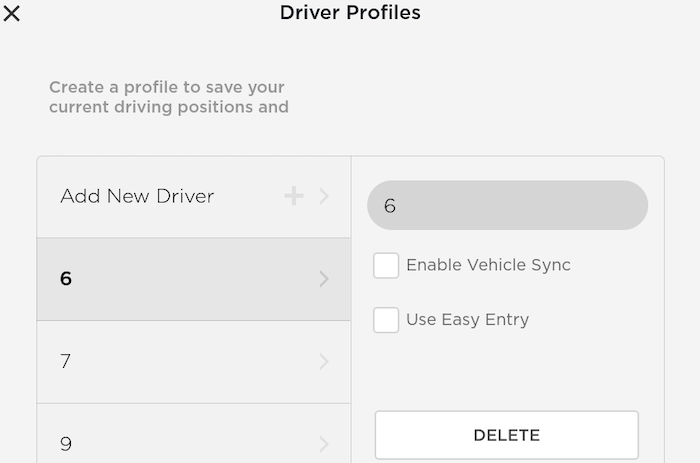Click the plus icon for new driver
This screenshot has width=700, height=463.
point(294,196)
